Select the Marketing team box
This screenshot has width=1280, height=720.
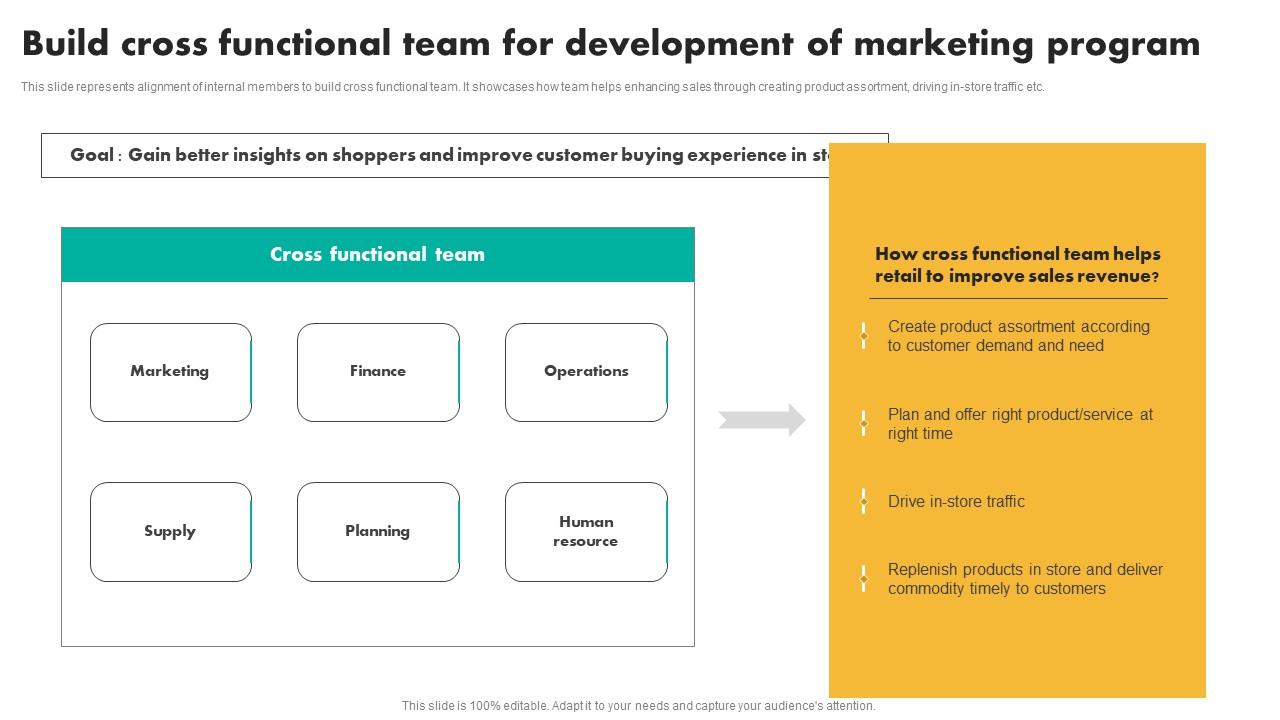(x=170, y=371)
